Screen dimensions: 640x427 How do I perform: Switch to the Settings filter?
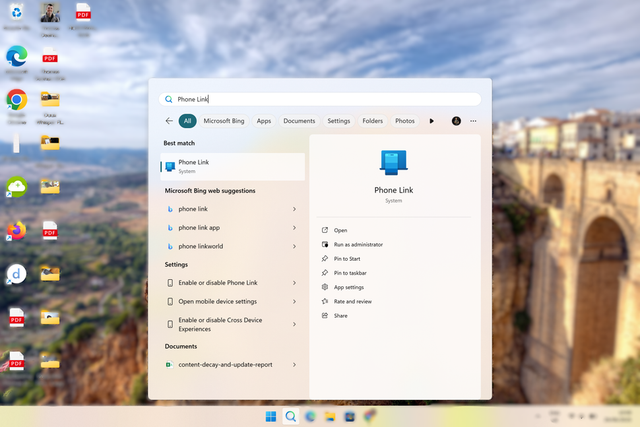coord(338,121)
